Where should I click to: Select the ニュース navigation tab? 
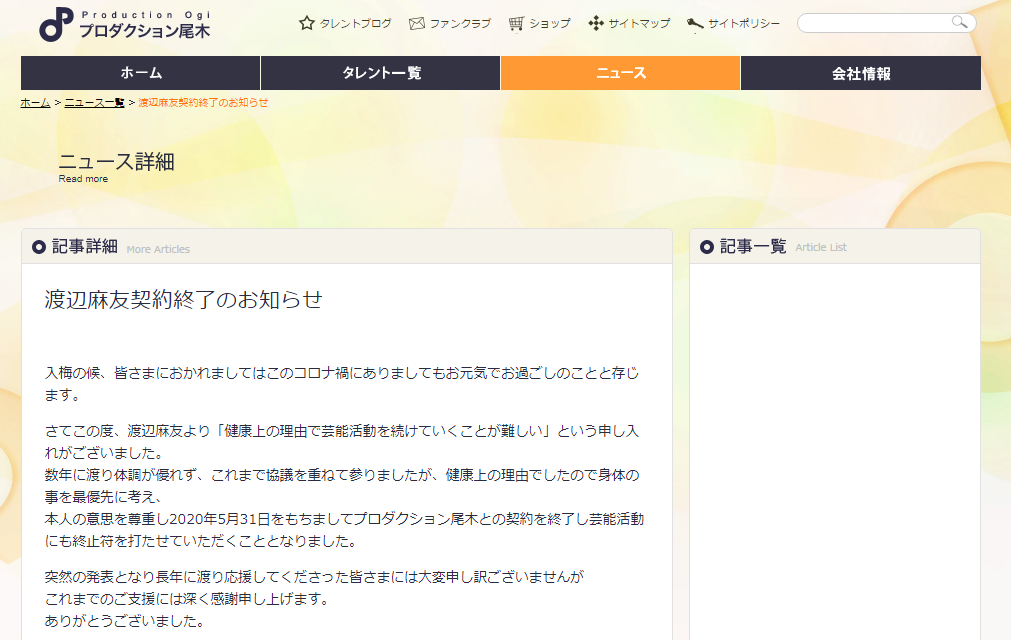pos(620,73)
